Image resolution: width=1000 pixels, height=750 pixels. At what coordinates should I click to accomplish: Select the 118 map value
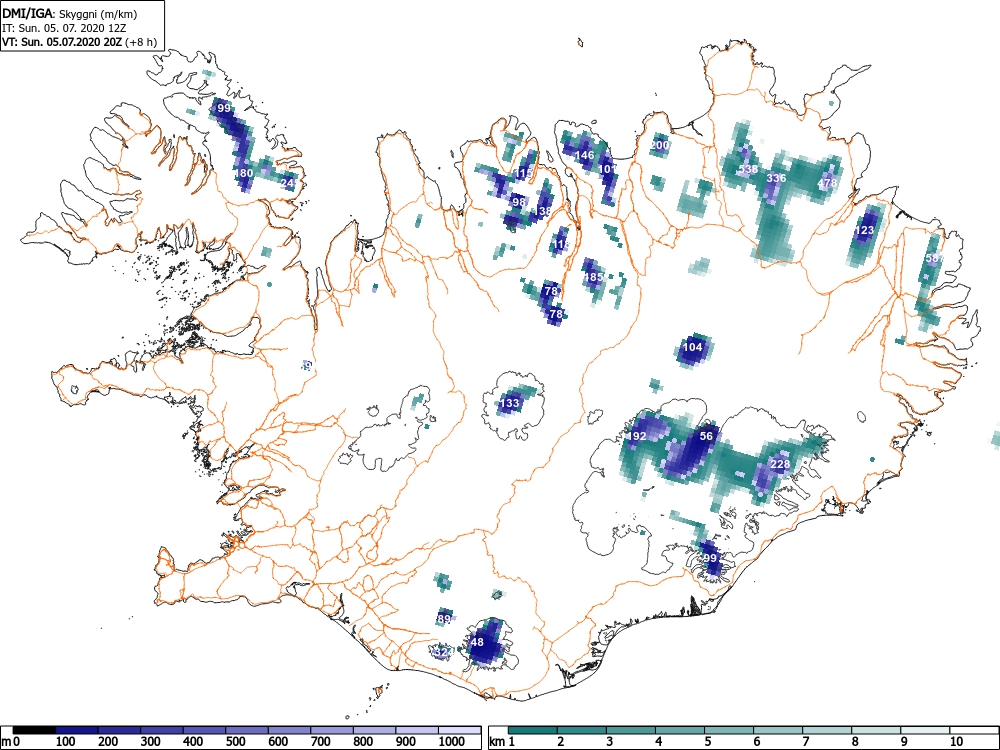561,244
